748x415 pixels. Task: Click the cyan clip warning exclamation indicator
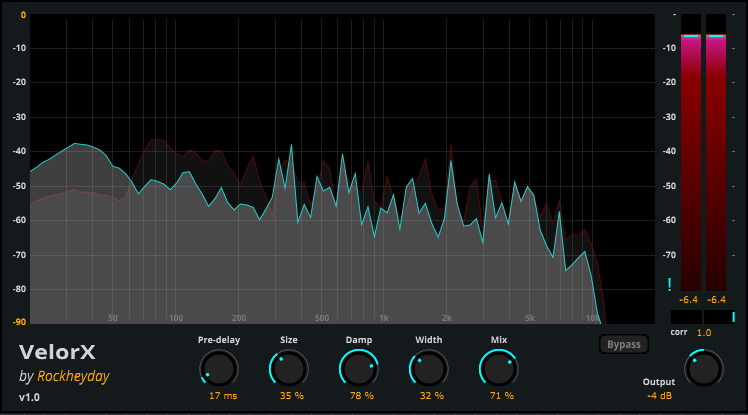670,285
